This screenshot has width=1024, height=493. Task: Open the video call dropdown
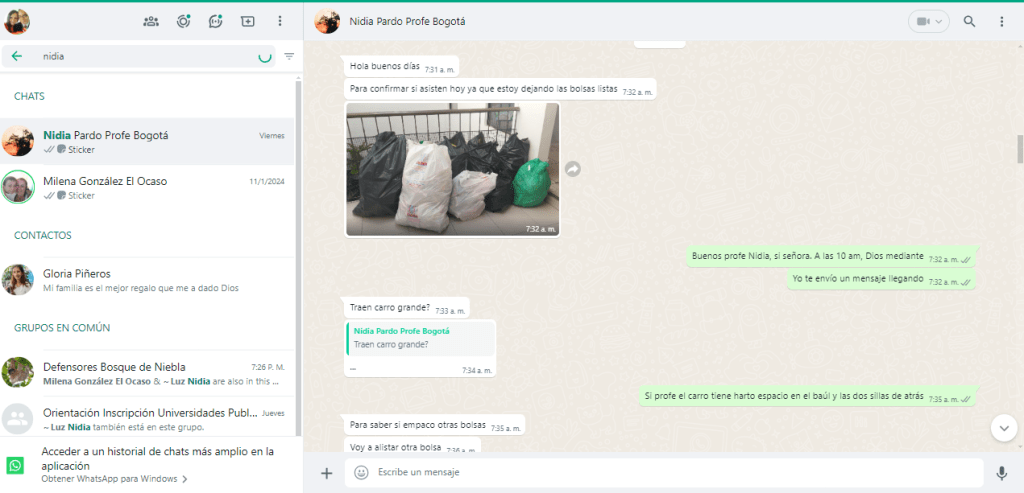[929, 21]
